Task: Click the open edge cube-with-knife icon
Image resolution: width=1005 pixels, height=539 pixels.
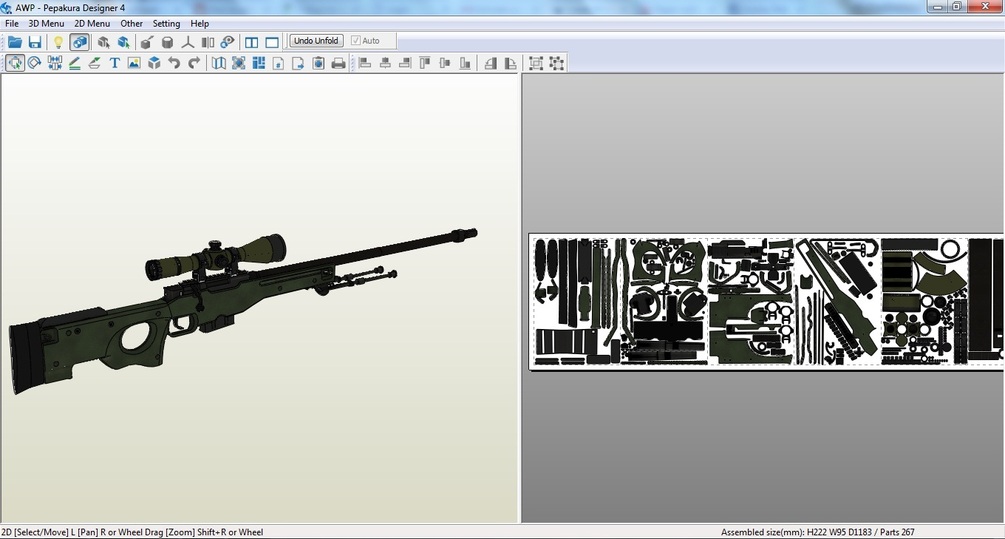Action: [x=147, y=42]
